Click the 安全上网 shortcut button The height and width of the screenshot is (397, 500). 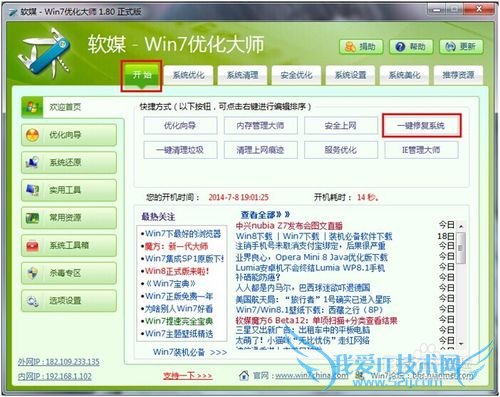coord(341,126)
